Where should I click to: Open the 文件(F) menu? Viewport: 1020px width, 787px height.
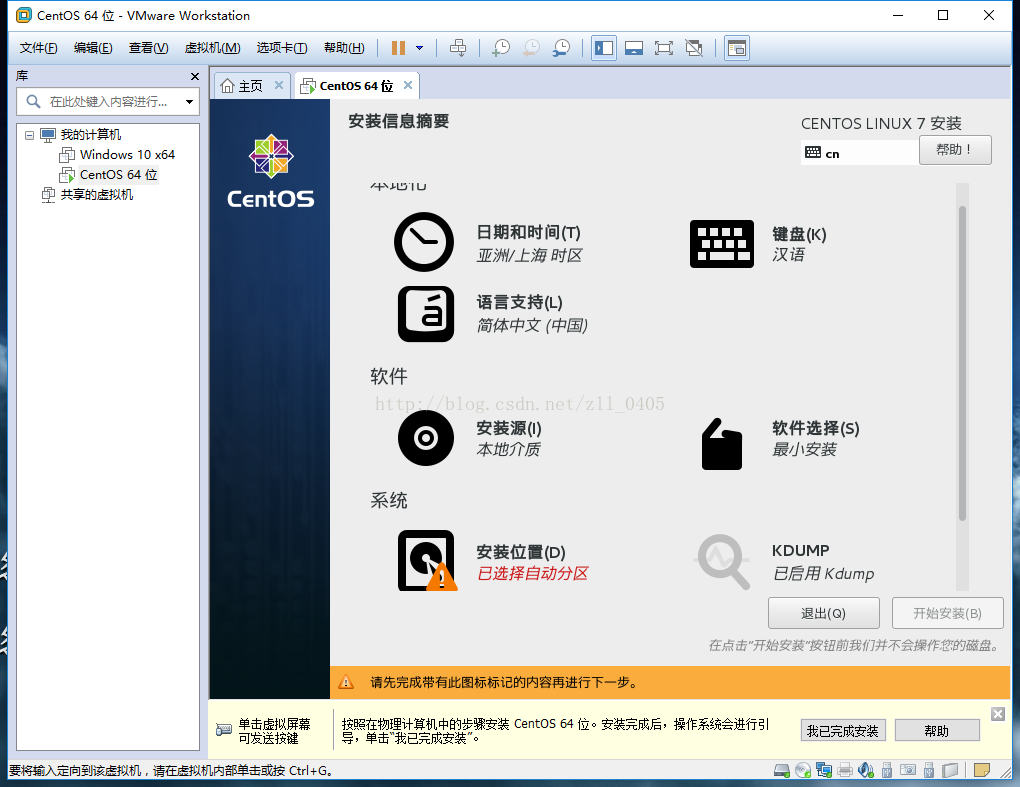38,48
